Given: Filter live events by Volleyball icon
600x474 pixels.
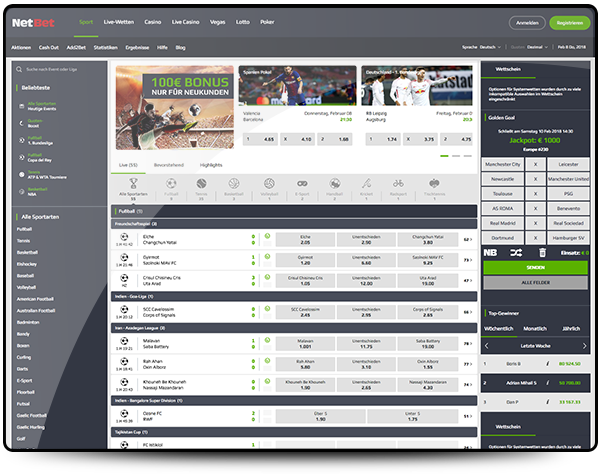Looking at the screenshot, I should [x=269, y=184].
